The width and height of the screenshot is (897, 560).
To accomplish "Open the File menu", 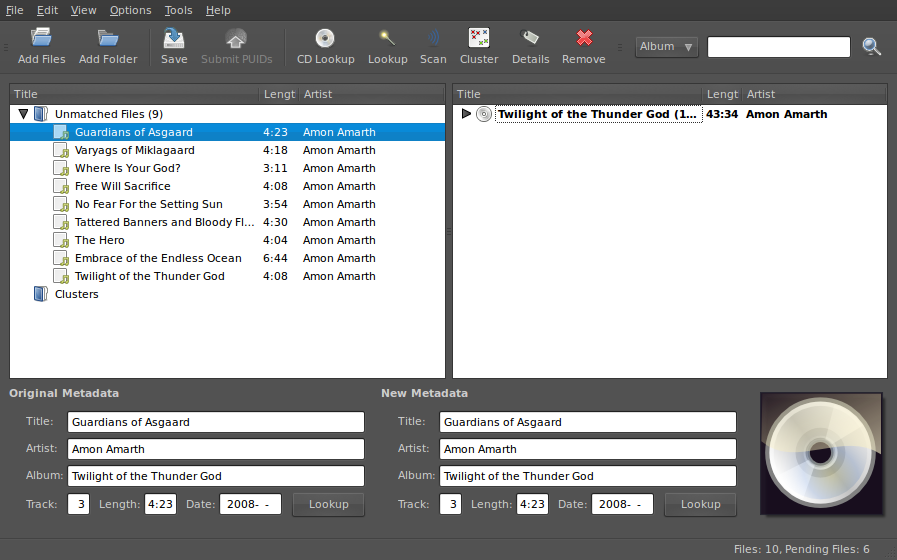I will coord(14,10).
